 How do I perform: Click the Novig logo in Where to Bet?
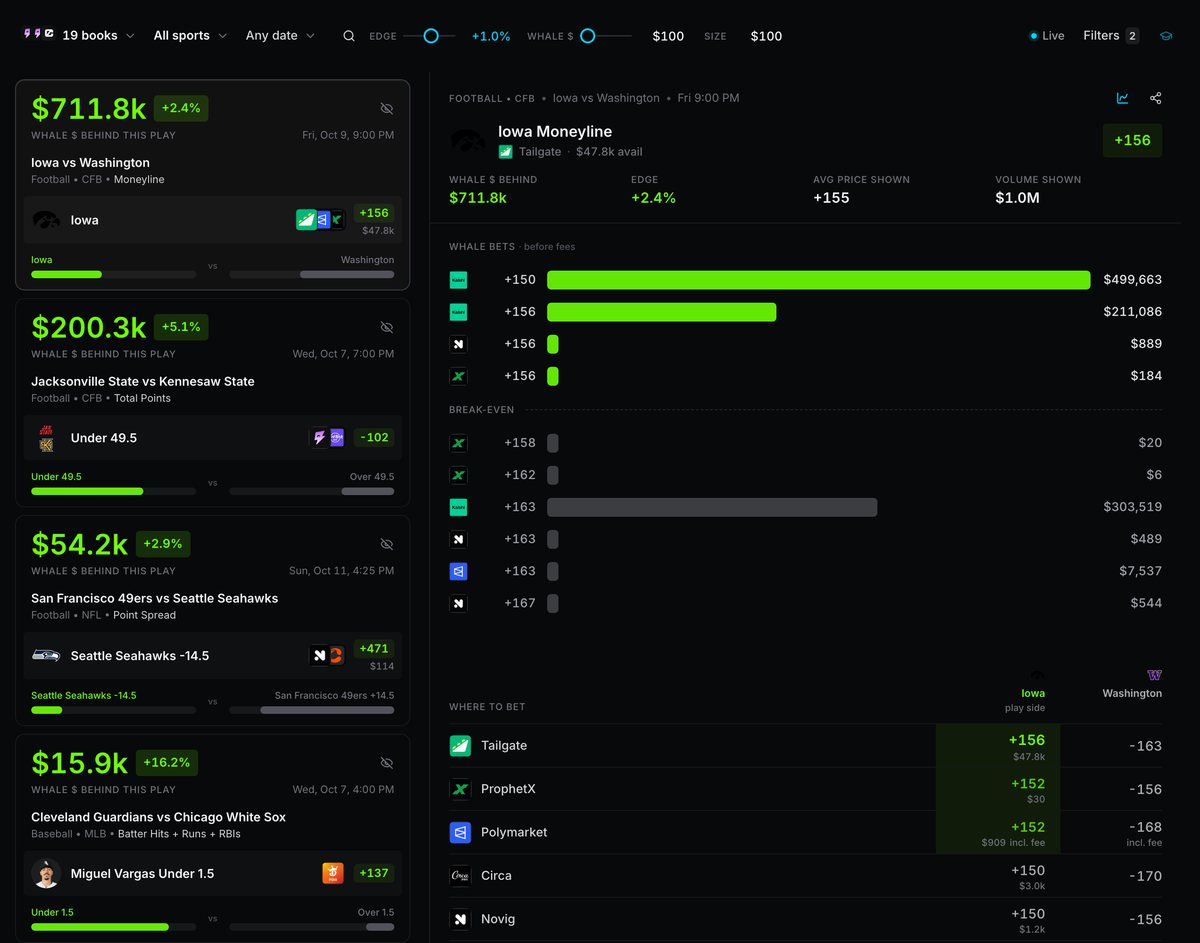tap(460, 919)
